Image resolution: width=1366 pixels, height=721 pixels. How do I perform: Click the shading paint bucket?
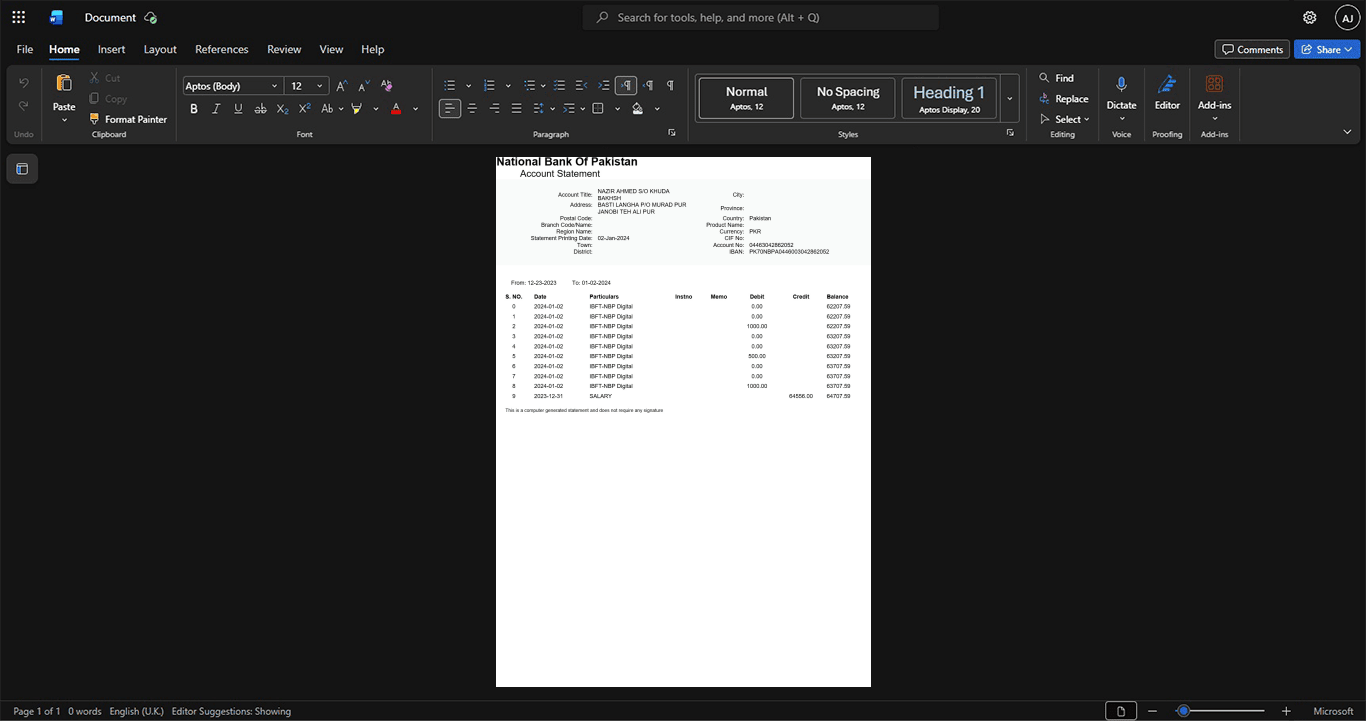click(638, 108)
